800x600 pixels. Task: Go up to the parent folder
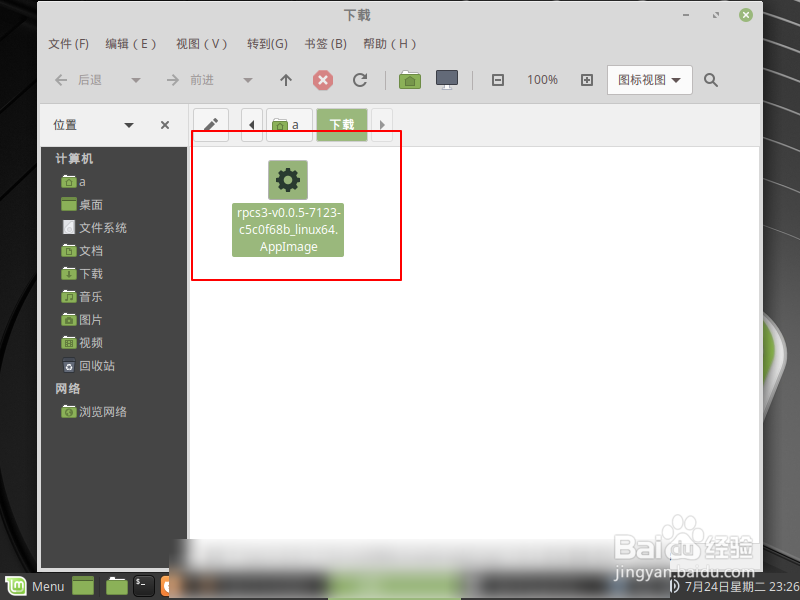[286, 80]
